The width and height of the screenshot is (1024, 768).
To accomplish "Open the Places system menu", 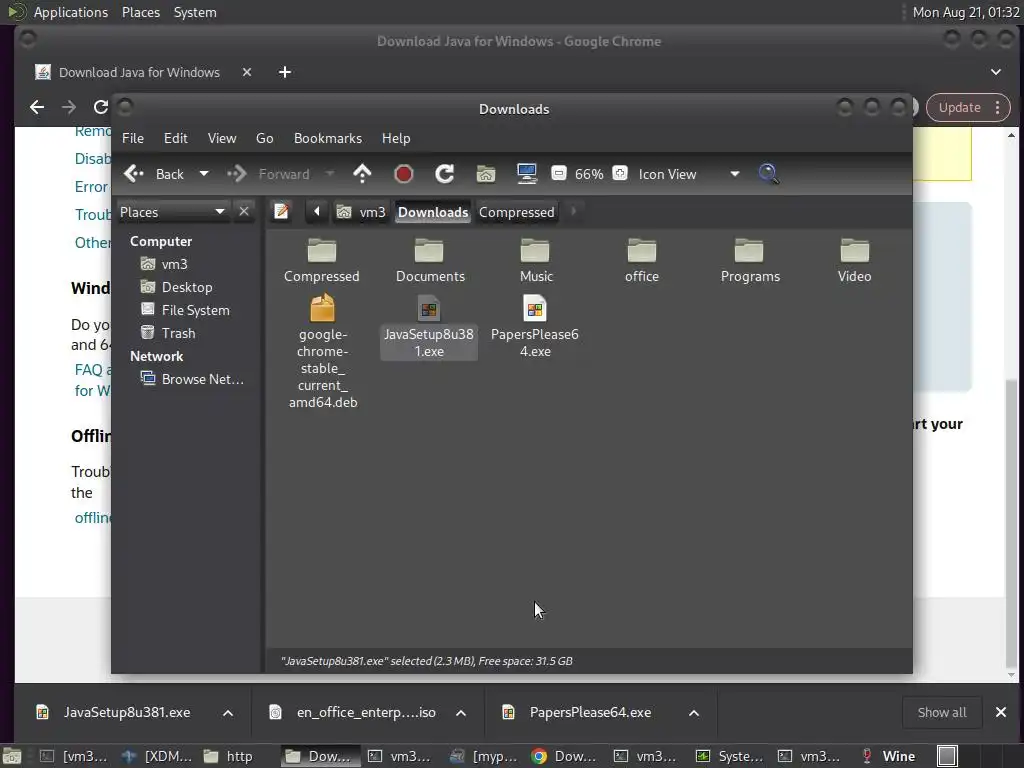I will tap(141, 12).
